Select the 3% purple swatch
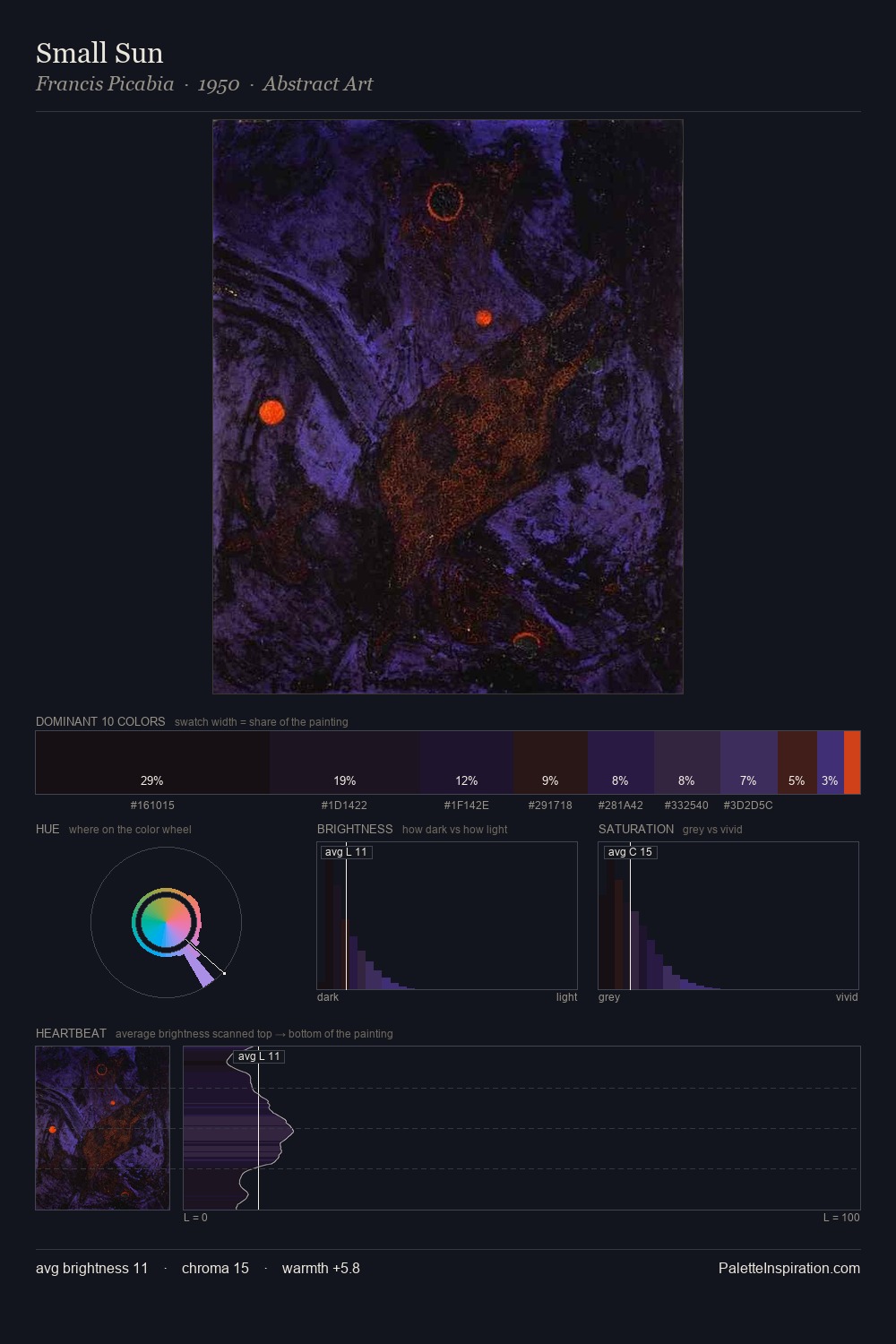The image size is (896, 1344). [x=831, y=762]
